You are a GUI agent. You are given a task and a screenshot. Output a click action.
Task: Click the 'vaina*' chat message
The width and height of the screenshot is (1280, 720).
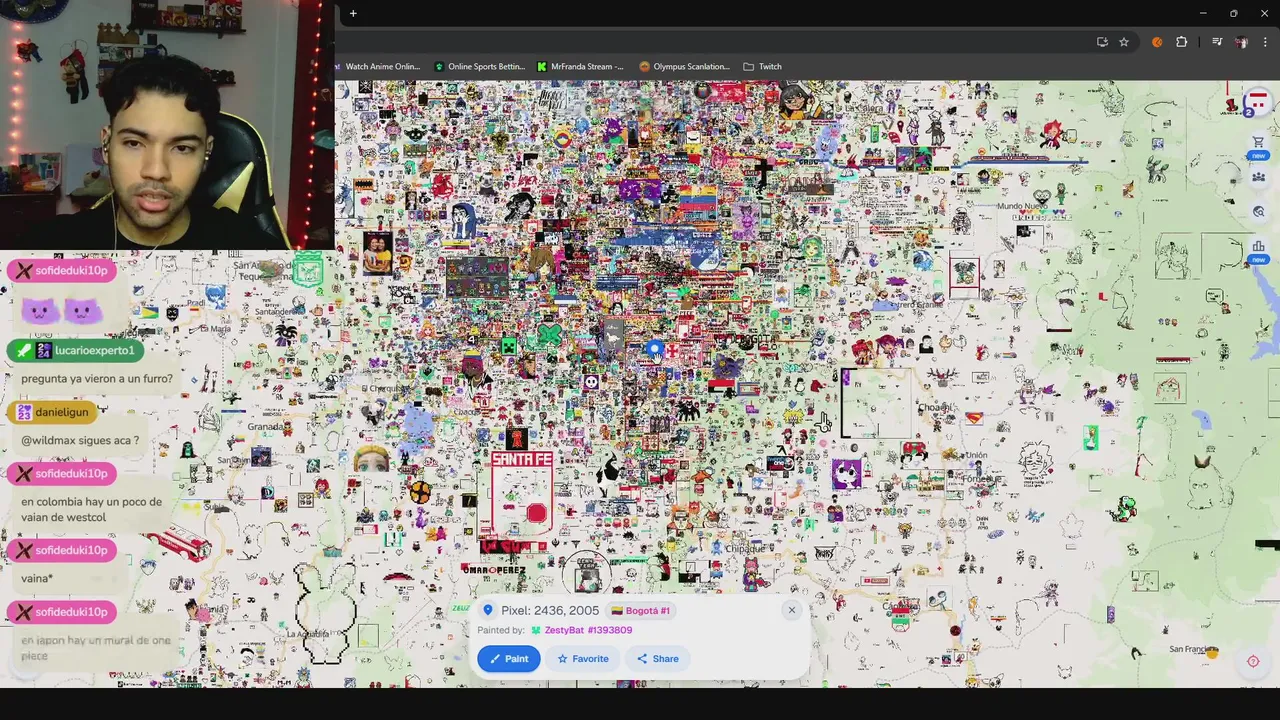pyautogui.click(x=37, y=578)
